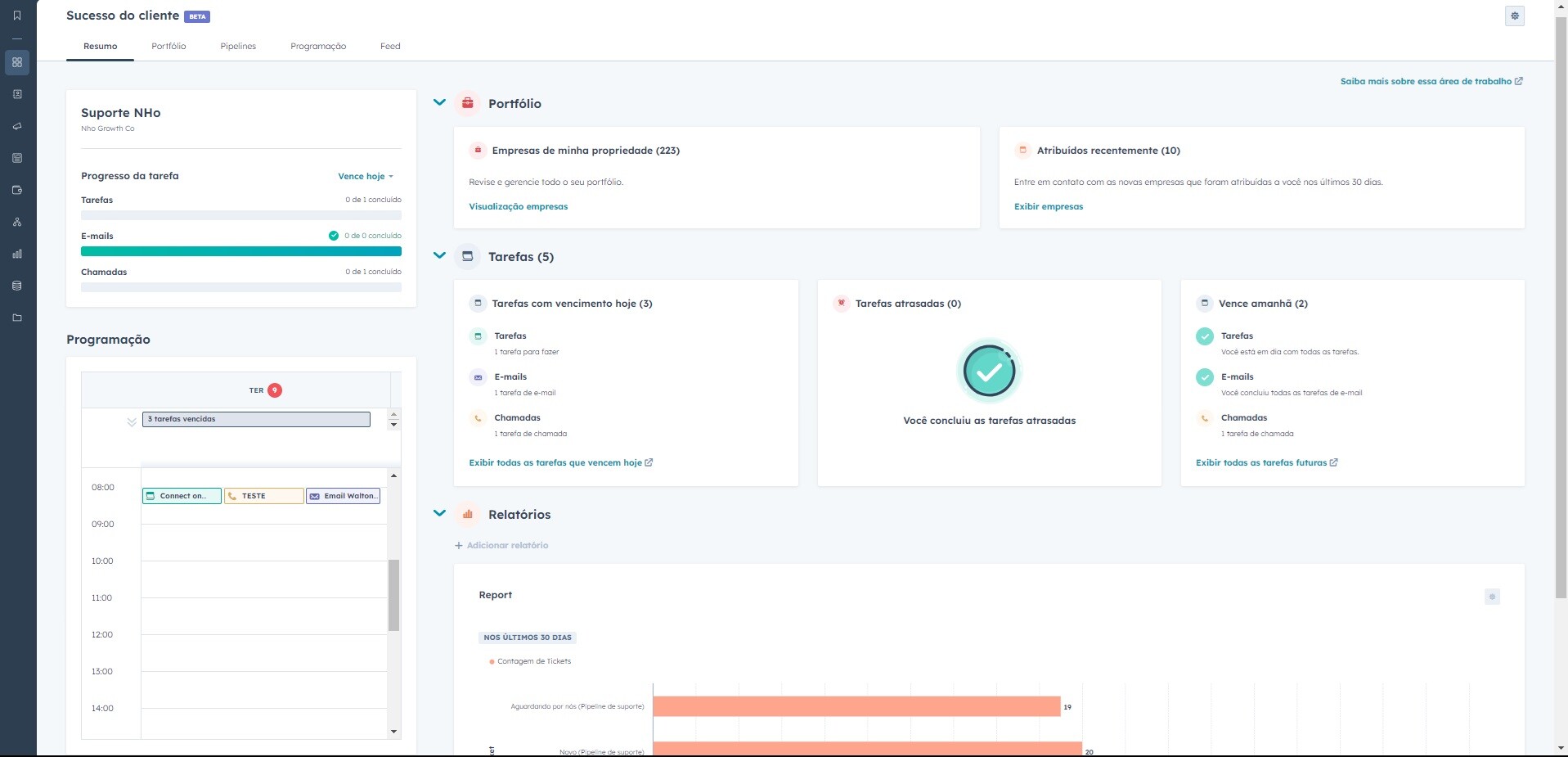Collapse the Tarefas (5) section
Screen dimensions: 1568x757
click(x=439, y=256)
